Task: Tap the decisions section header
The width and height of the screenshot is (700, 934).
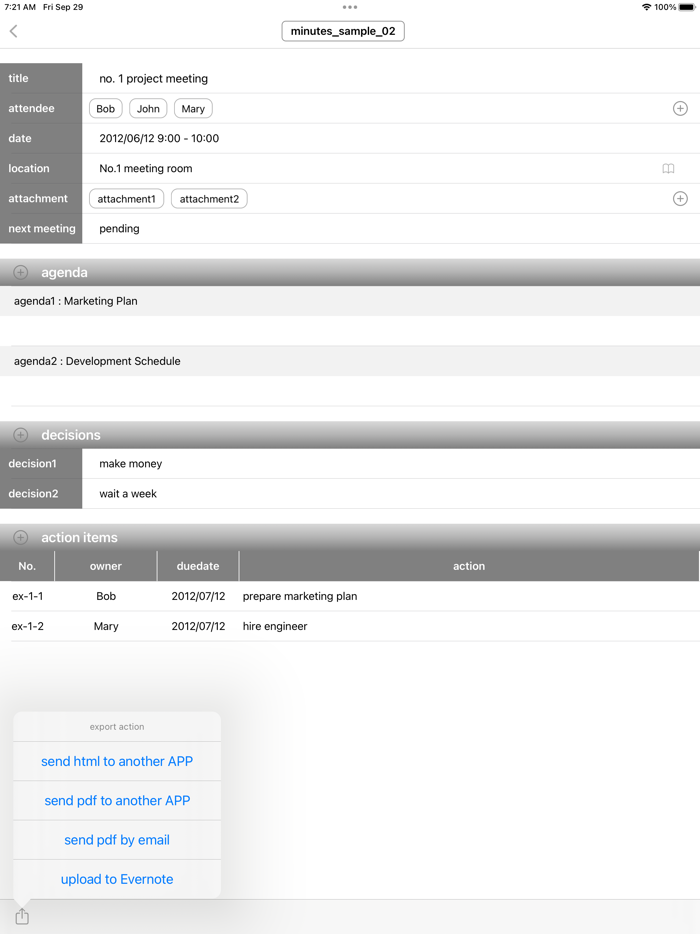Action: tap(350, 435)
